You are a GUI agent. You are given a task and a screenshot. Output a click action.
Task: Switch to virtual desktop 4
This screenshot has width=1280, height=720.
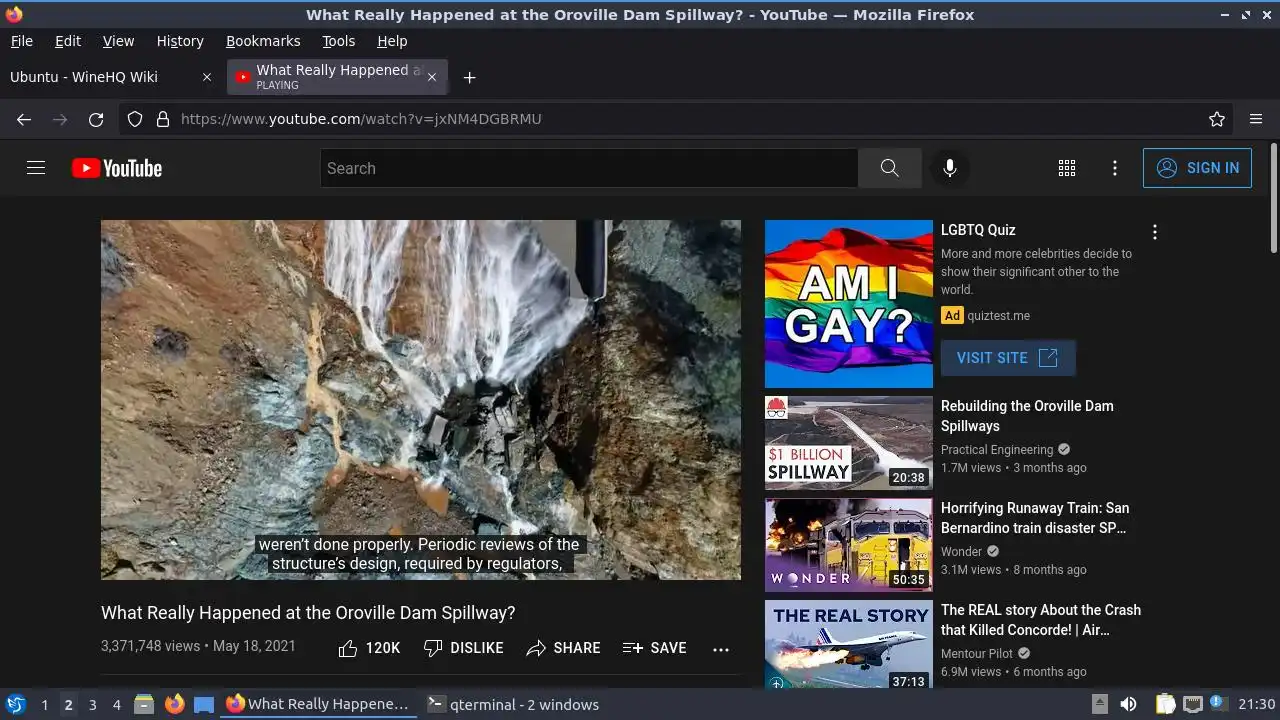coord(116,704)
